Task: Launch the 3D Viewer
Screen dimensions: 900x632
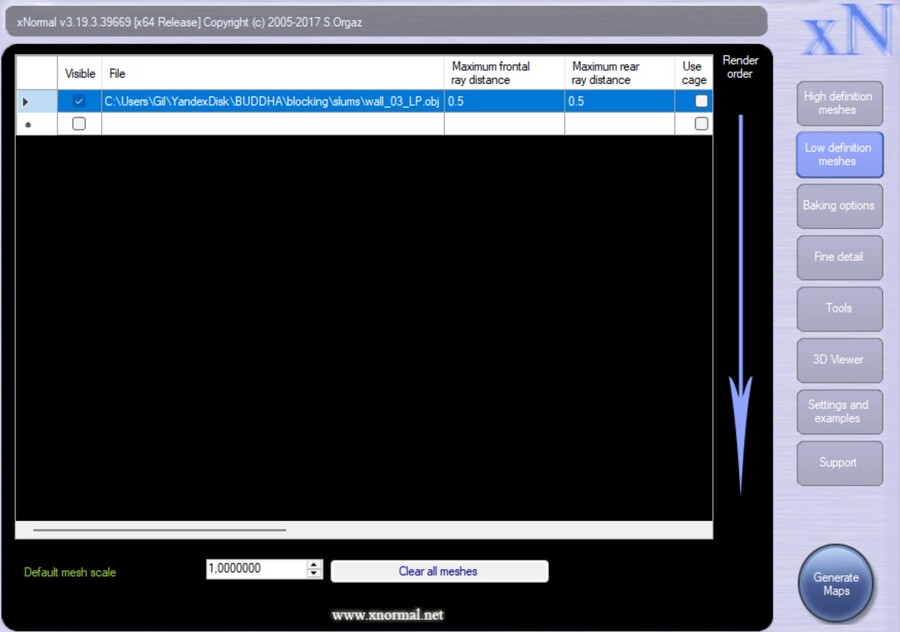Action: (839, 360)
